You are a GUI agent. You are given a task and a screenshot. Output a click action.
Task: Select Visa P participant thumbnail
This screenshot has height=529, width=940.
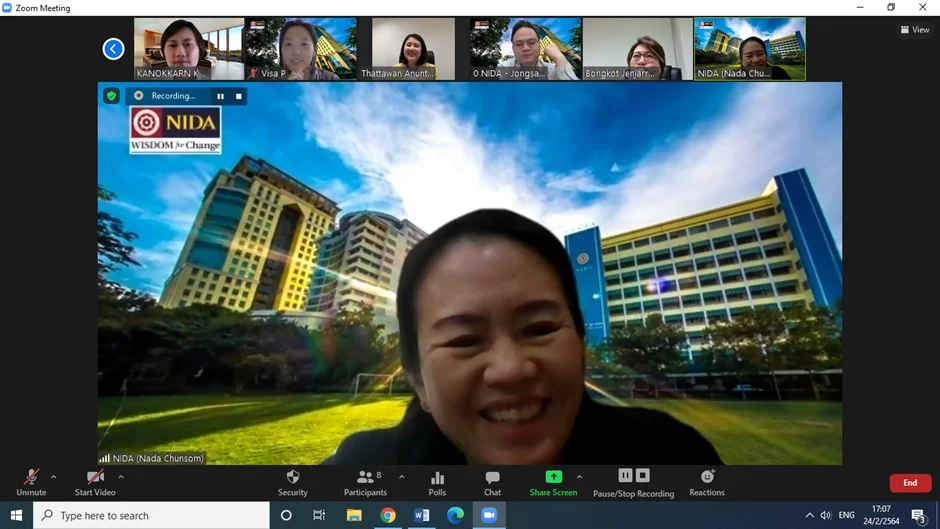pos(301,49)
